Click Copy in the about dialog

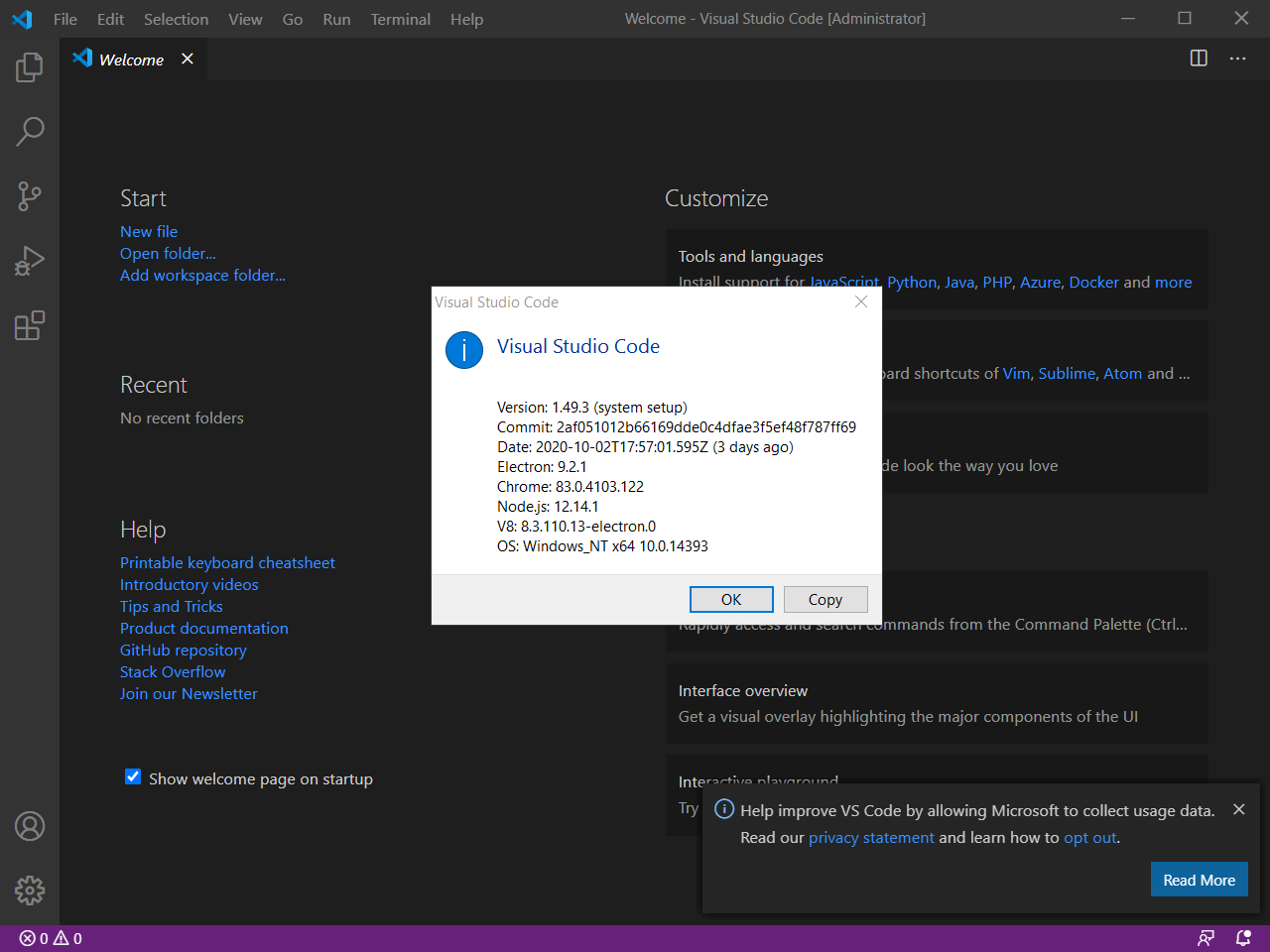pyautogui.click(x=825, y=599)
